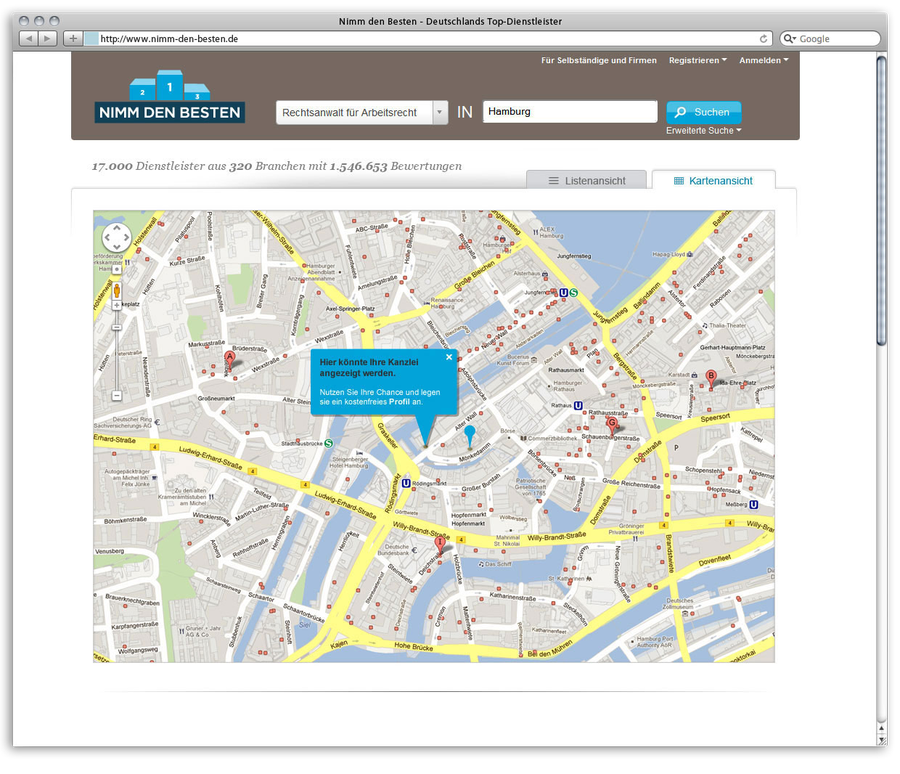The height and width of the screenshot is (774, 900).
Task: Switch to the Listenansicht tab
Action: [x=587, y=181]
